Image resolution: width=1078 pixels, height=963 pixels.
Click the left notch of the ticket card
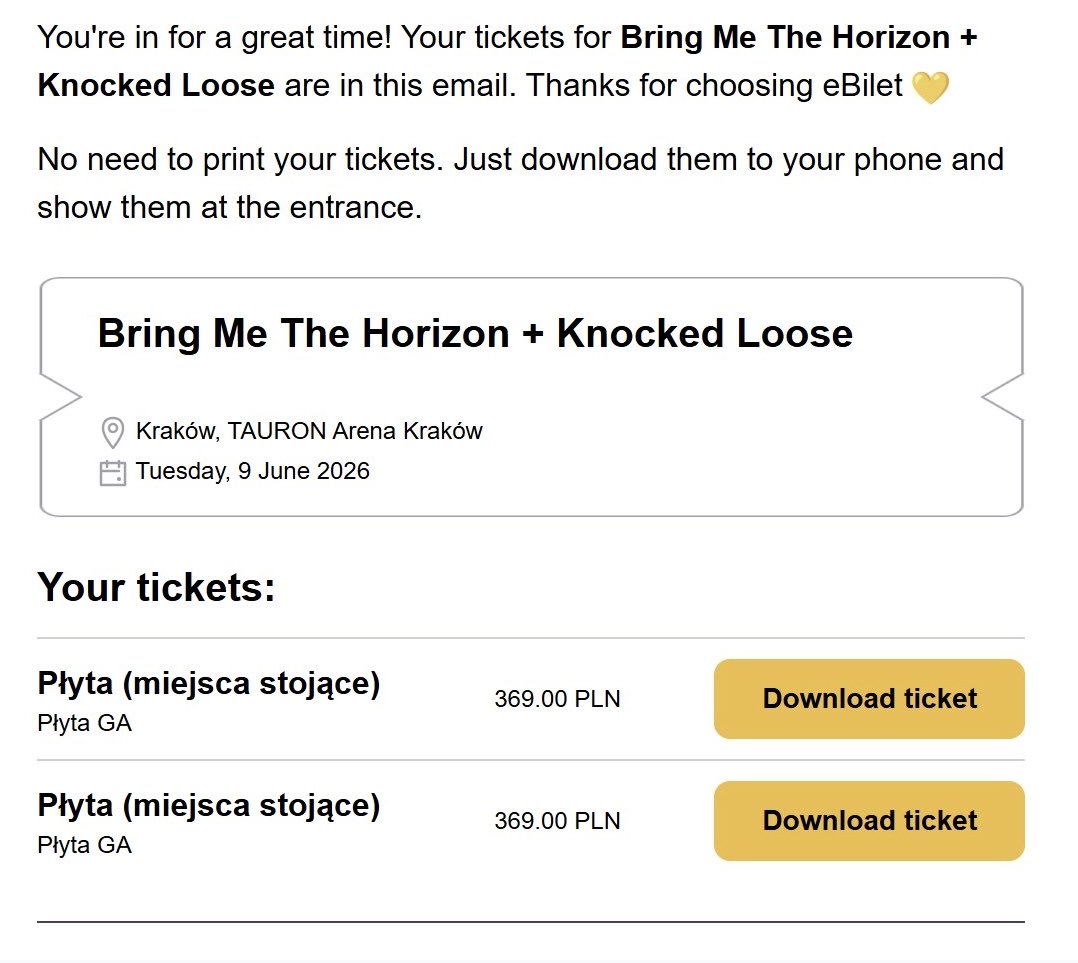(x=60, y=397)
